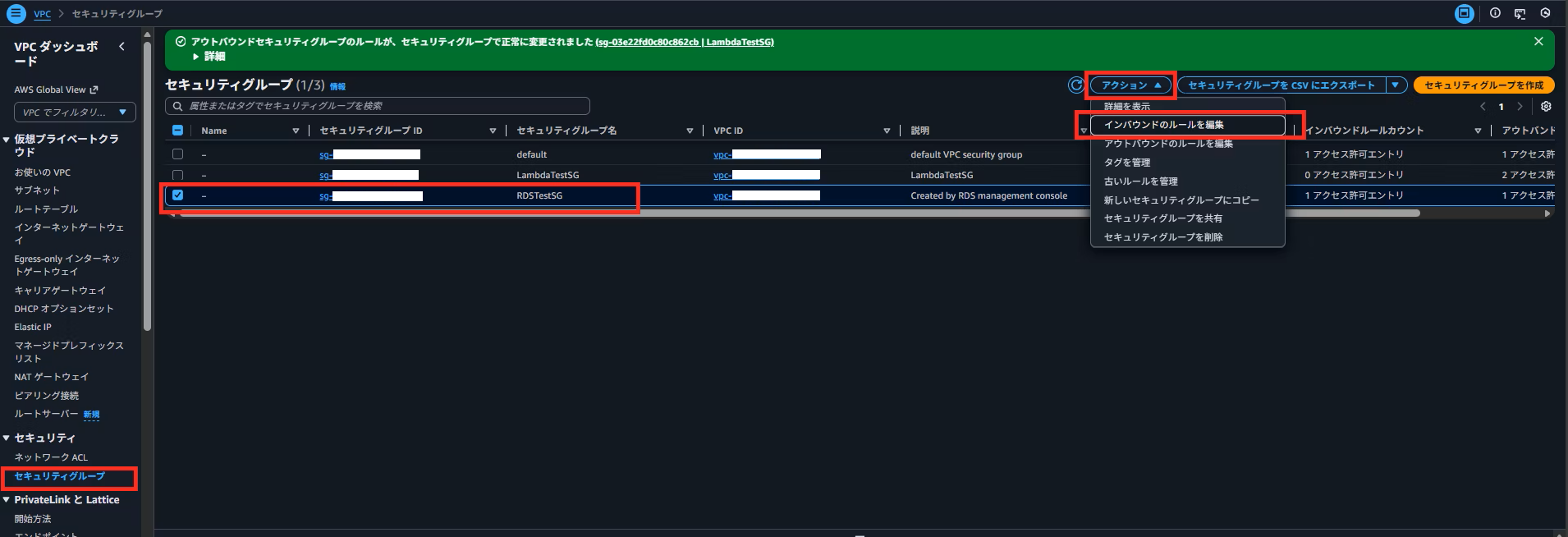This screenshot has width=1568, height=537.
Task: Open the 情報 link beside the title
Action: coord(337,86)
